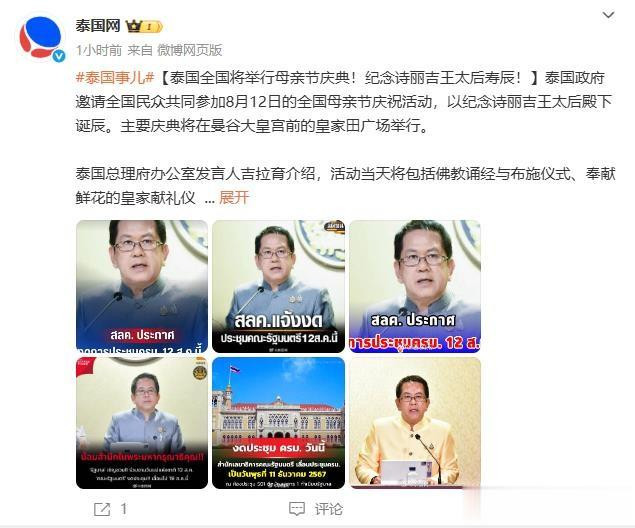Click the bracketed post headline text
The width and height of the screenshot is (635, 528).
350,78
